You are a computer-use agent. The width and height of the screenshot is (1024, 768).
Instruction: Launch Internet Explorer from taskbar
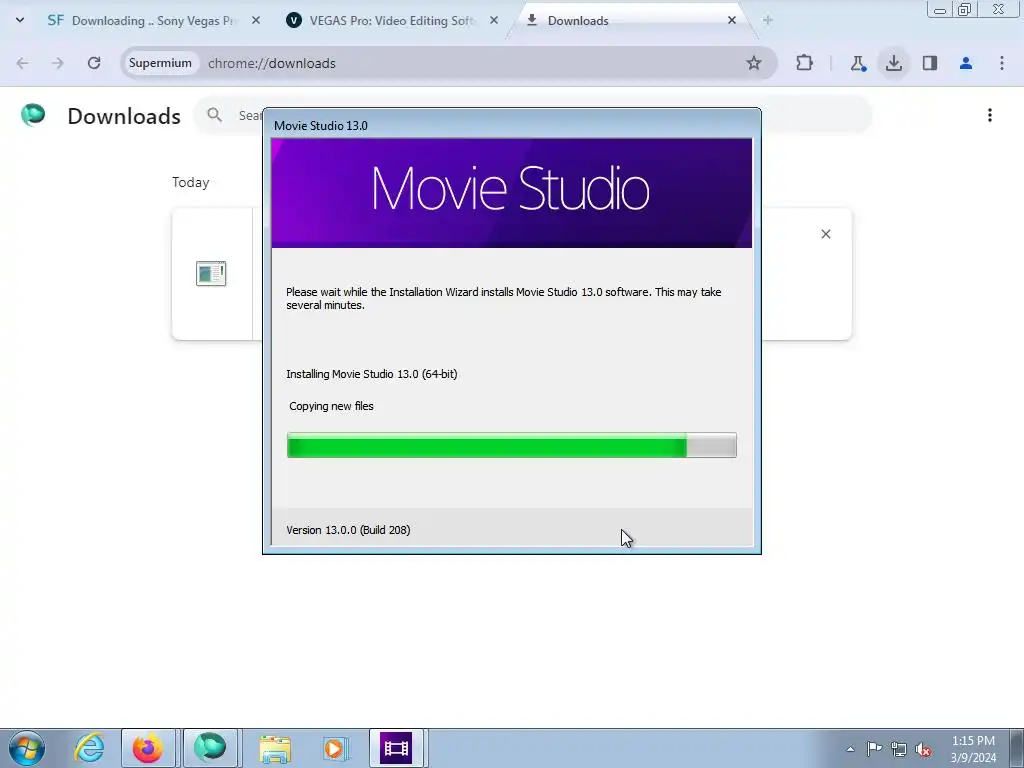[x=89, y=748]
